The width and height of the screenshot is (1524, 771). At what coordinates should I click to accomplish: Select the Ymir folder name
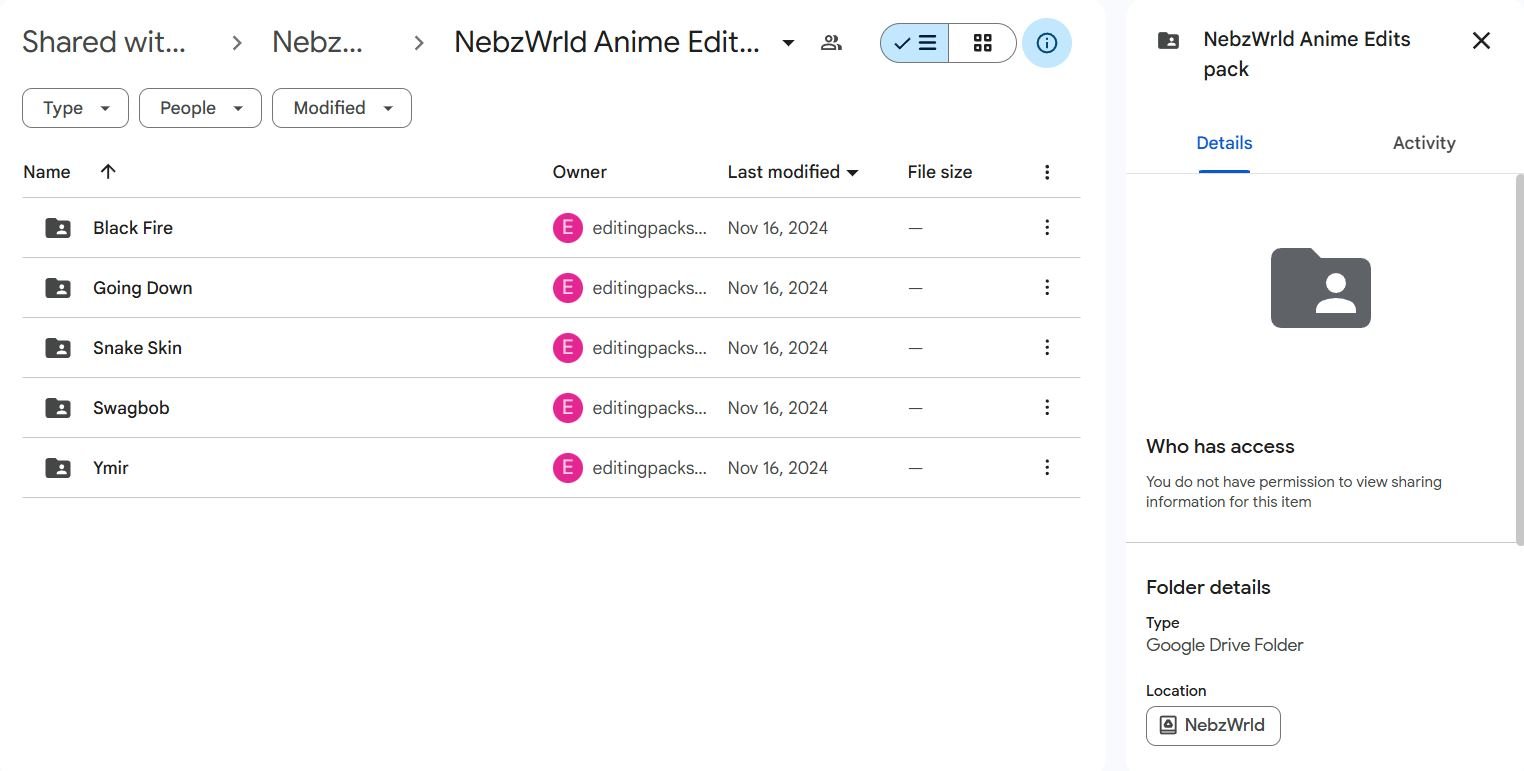tap(111, 468)
